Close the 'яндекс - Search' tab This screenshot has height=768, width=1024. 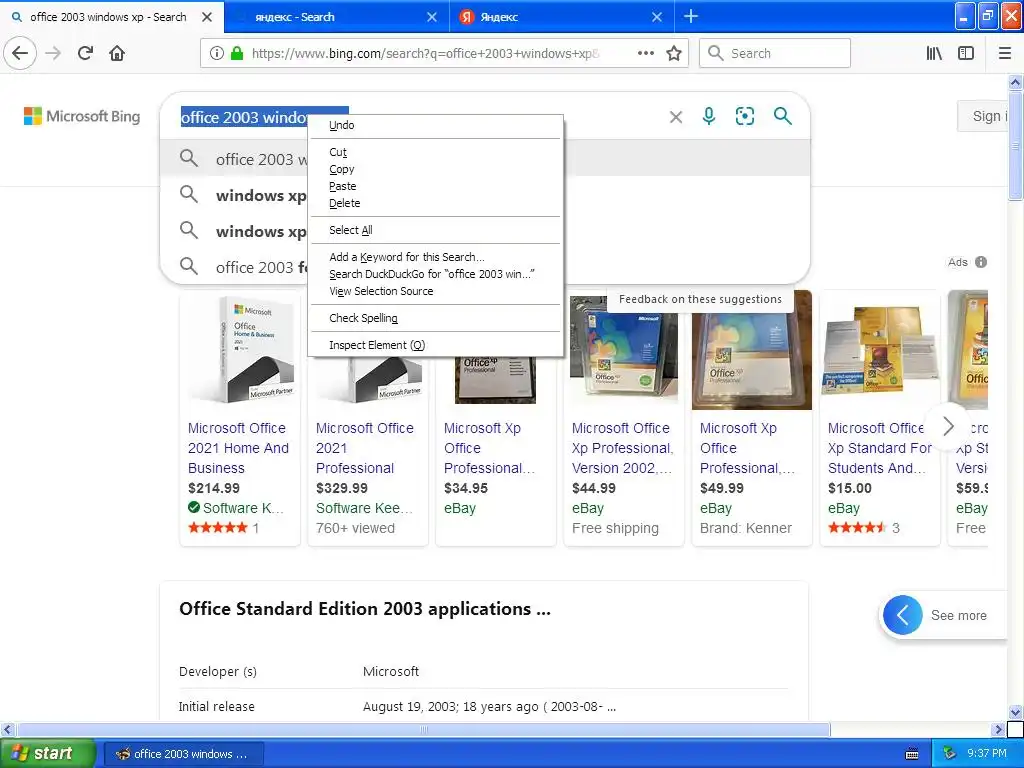coord(432,17)
